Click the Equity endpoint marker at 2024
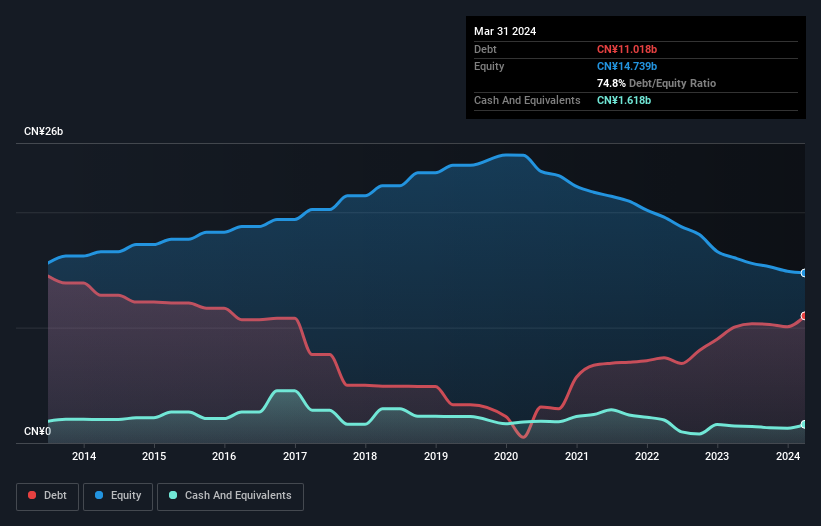821x526 pixels. click(804, 273)
